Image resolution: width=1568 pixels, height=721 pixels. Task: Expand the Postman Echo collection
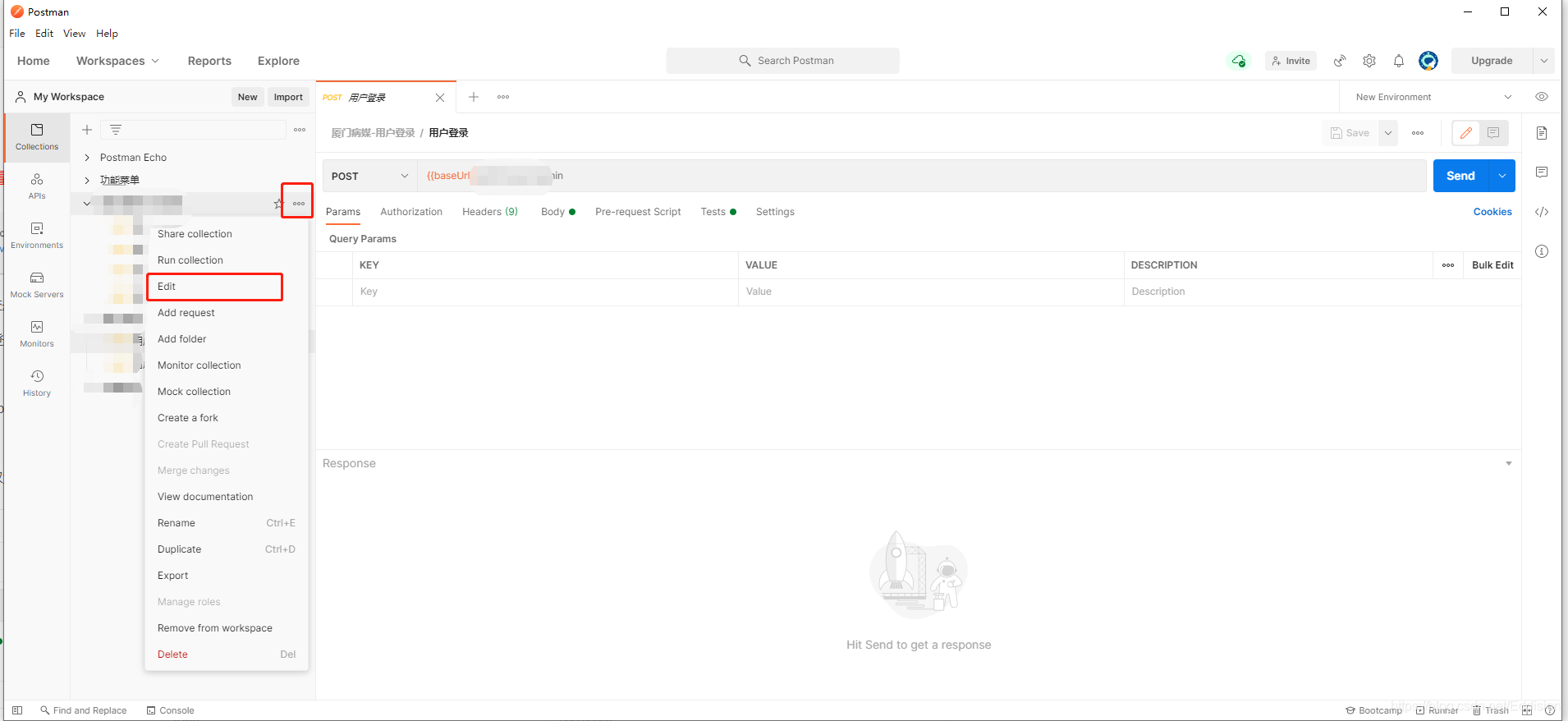(87, 158)
